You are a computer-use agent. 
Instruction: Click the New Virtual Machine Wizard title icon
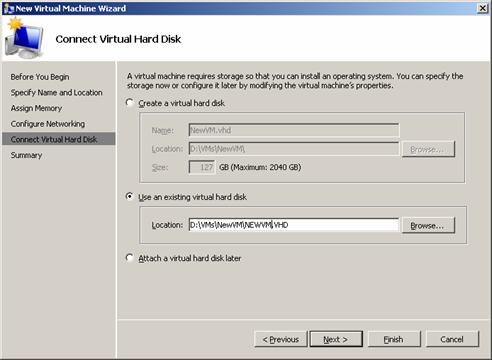[x=9, y=8]
